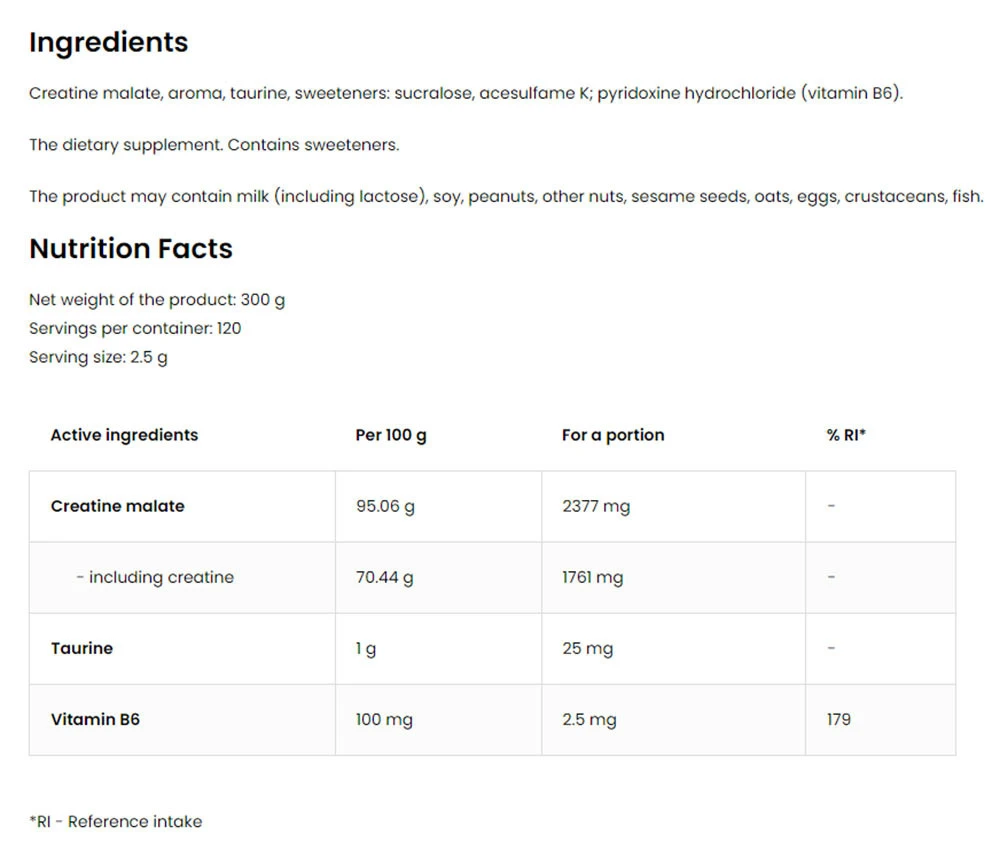Click the allergen warning about milk and soy

point(505,196)
